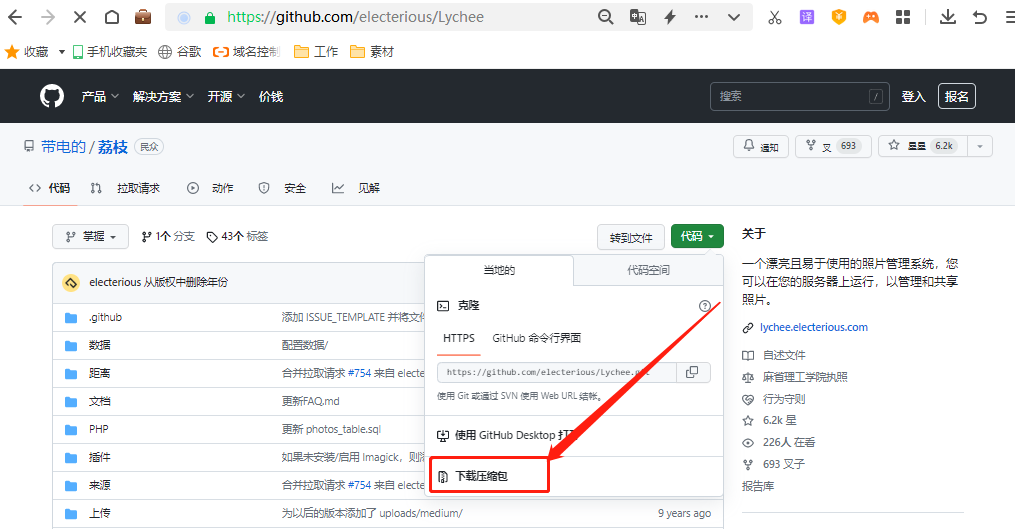
Task: Open the browser downloads icon
Action: pos(948,17)
